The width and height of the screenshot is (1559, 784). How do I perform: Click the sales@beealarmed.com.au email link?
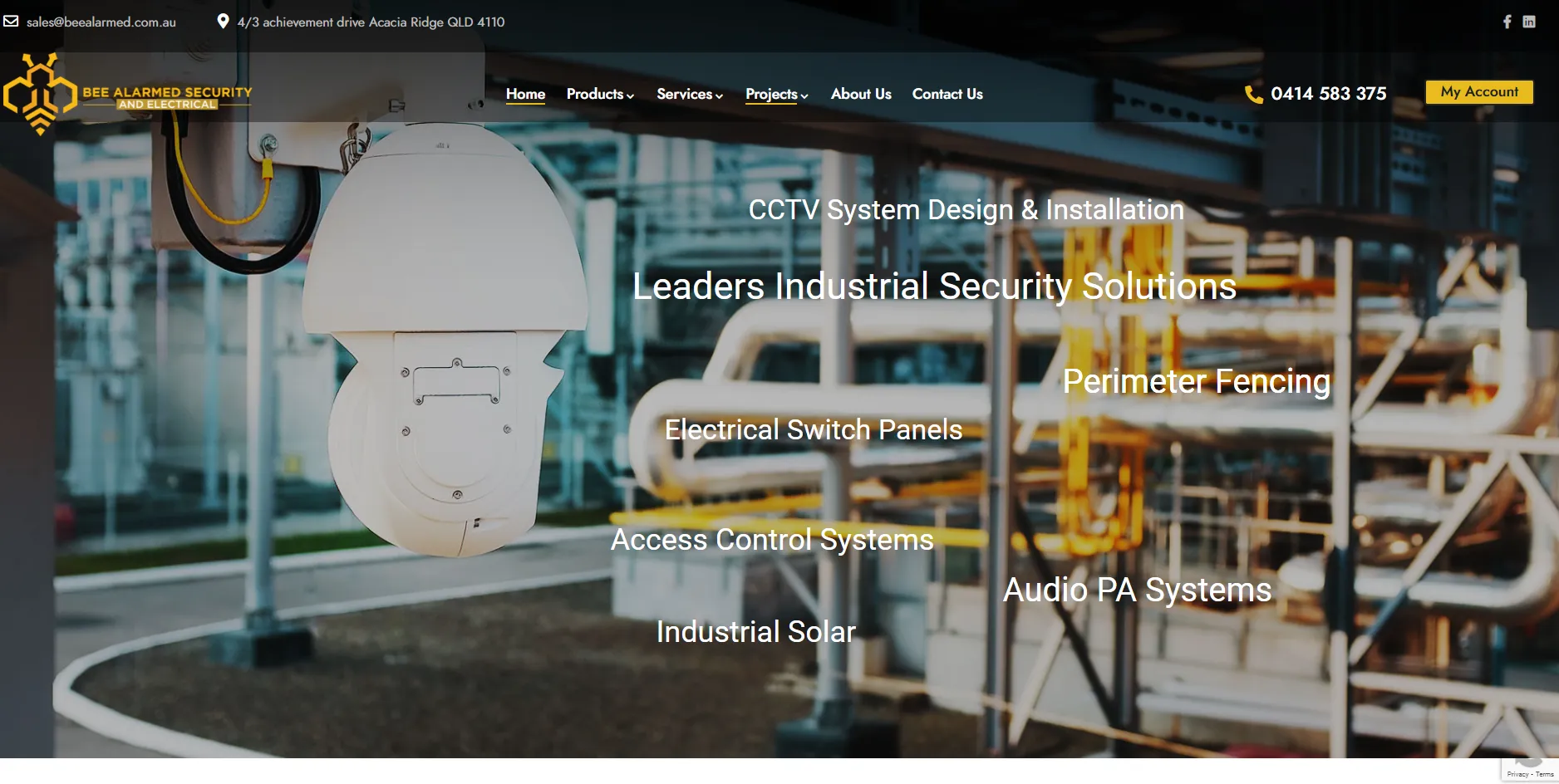point(101,22)
